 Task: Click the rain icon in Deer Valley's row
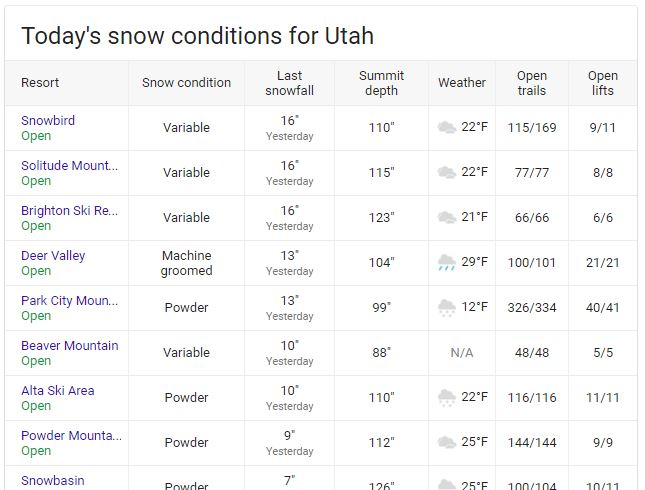point(447,262)
